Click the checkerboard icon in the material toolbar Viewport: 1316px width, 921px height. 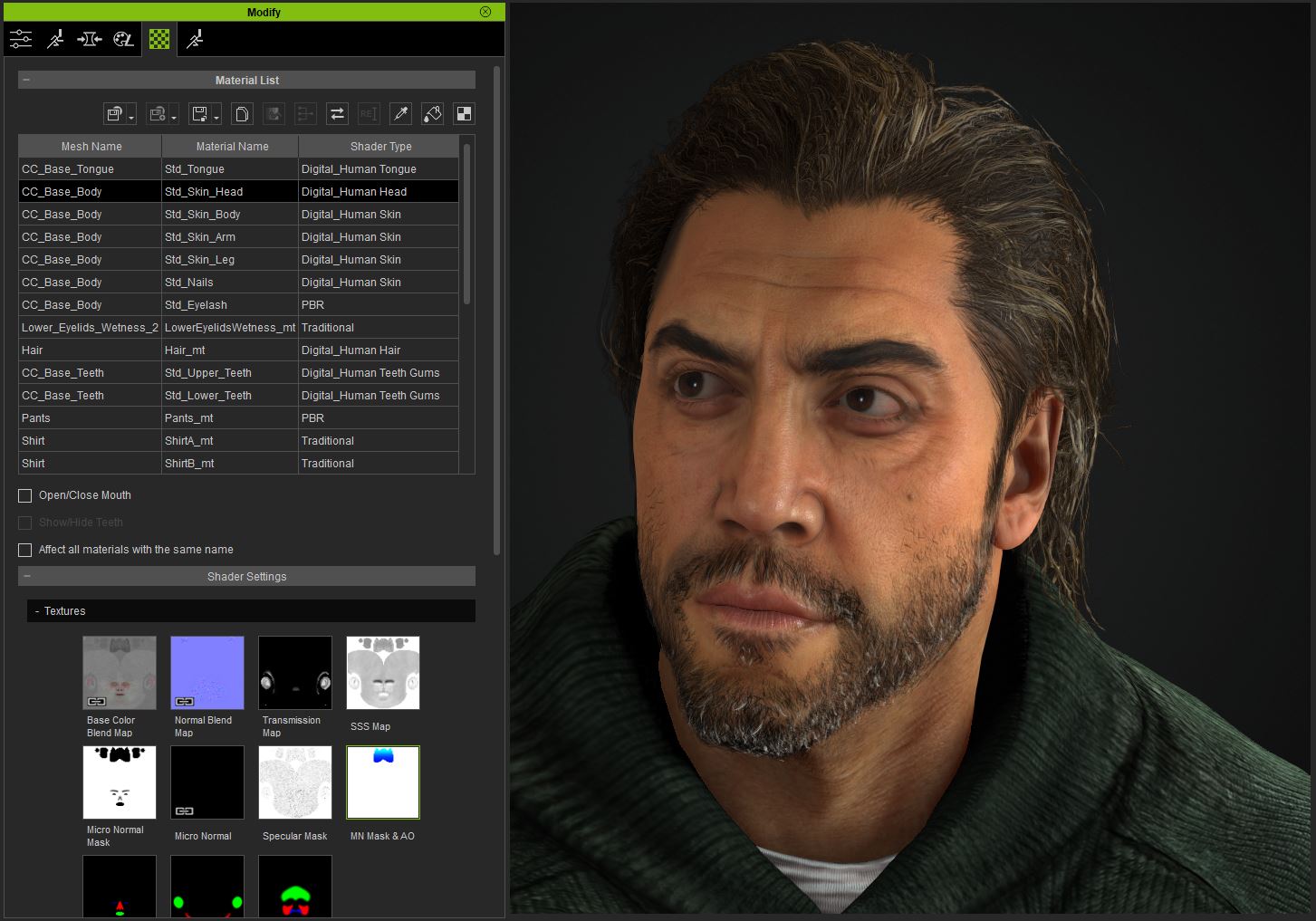click(464, 114)
